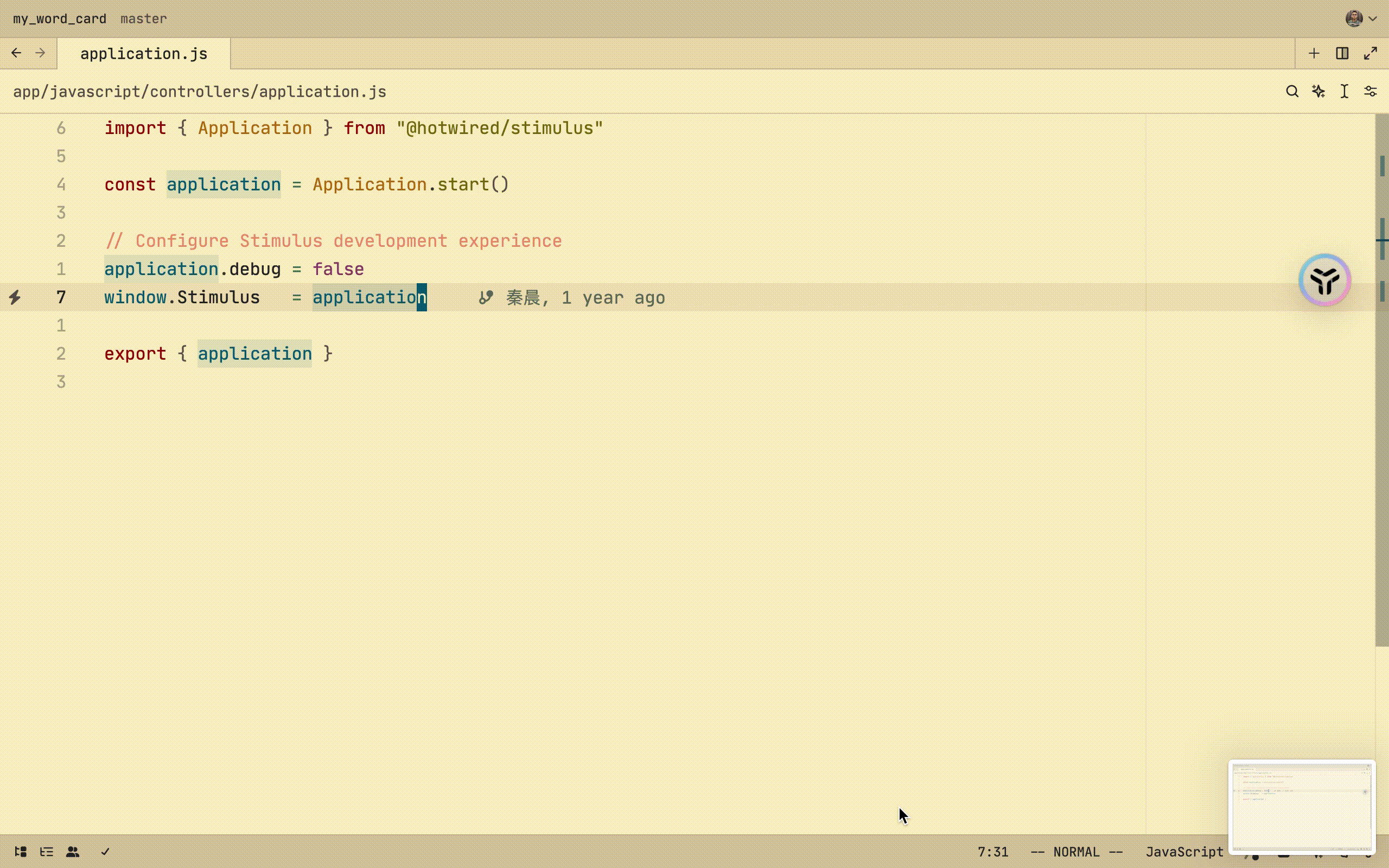Toggle split pane layout
Viewport: 1389px width, 868px height.
pos(1342,53)
